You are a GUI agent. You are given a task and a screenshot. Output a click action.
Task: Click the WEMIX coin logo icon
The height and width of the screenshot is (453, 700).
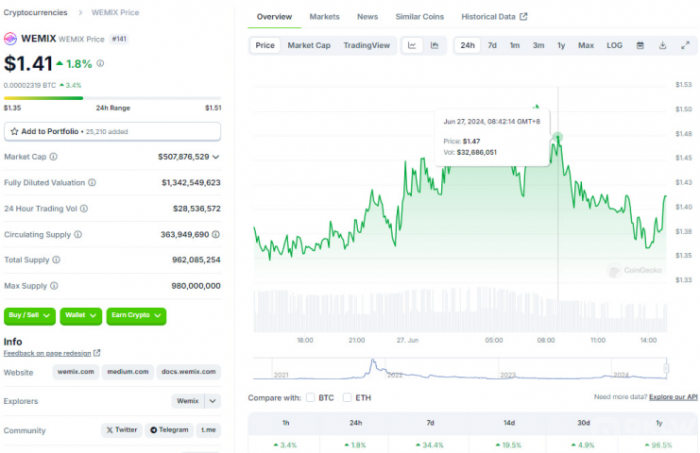click(x=10, y=39)
